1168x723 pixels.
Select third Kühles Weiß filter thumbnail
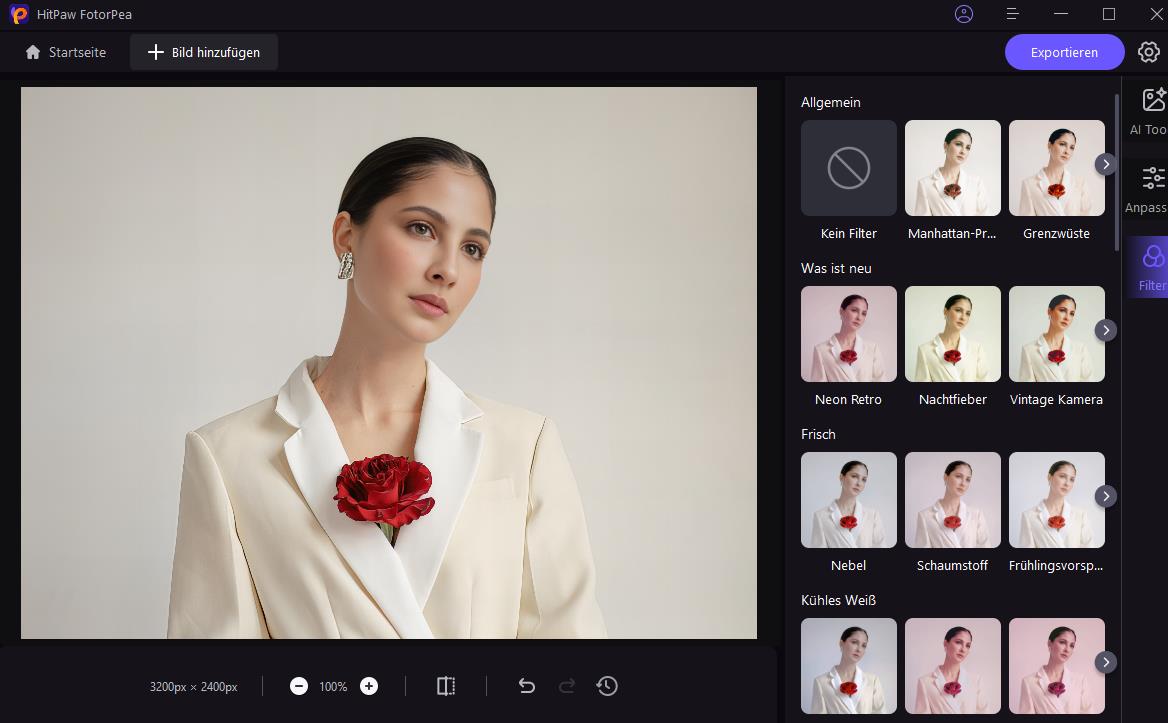point(1056,666)
